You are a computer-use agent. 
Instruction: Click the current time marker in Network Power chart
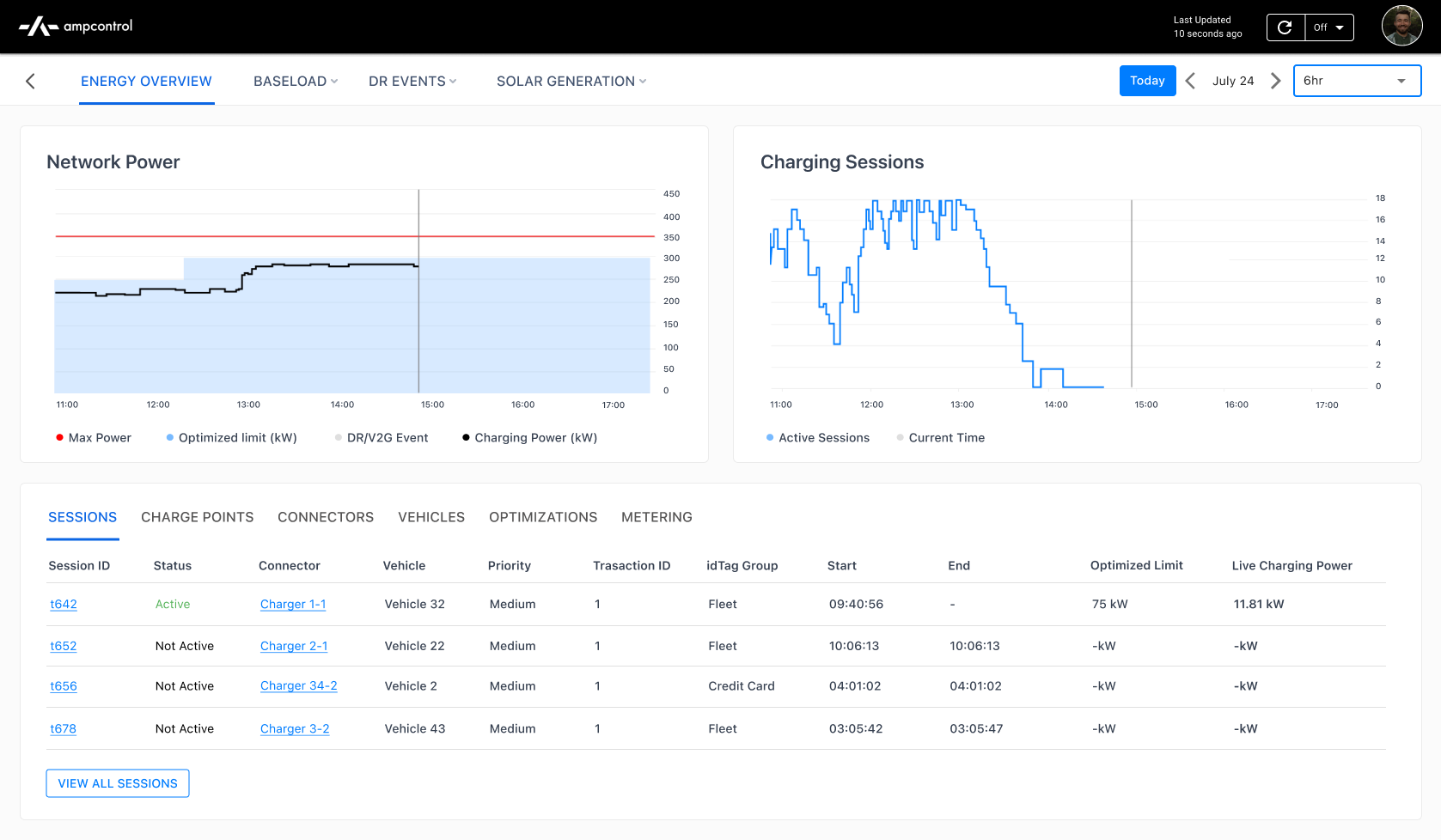(x=418, y=291)
